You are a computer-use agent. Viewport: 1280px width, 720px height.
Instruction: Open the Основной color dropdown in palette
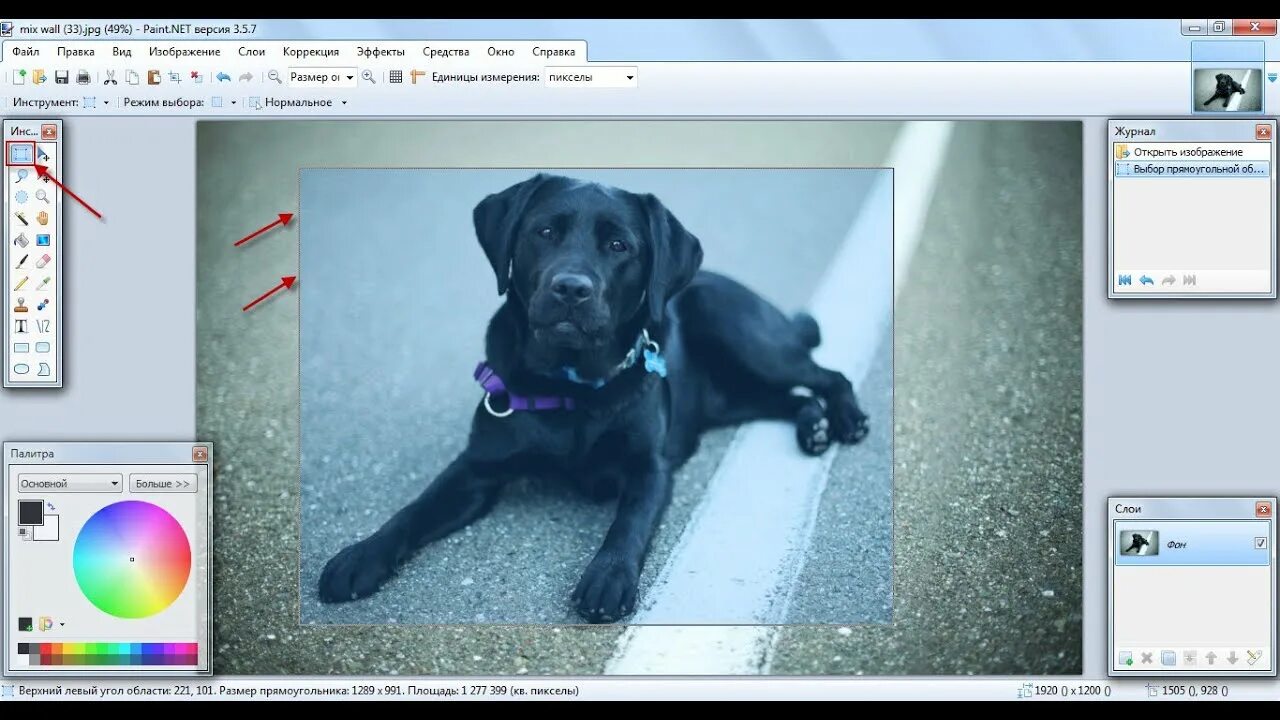click(x=70, y=483)
